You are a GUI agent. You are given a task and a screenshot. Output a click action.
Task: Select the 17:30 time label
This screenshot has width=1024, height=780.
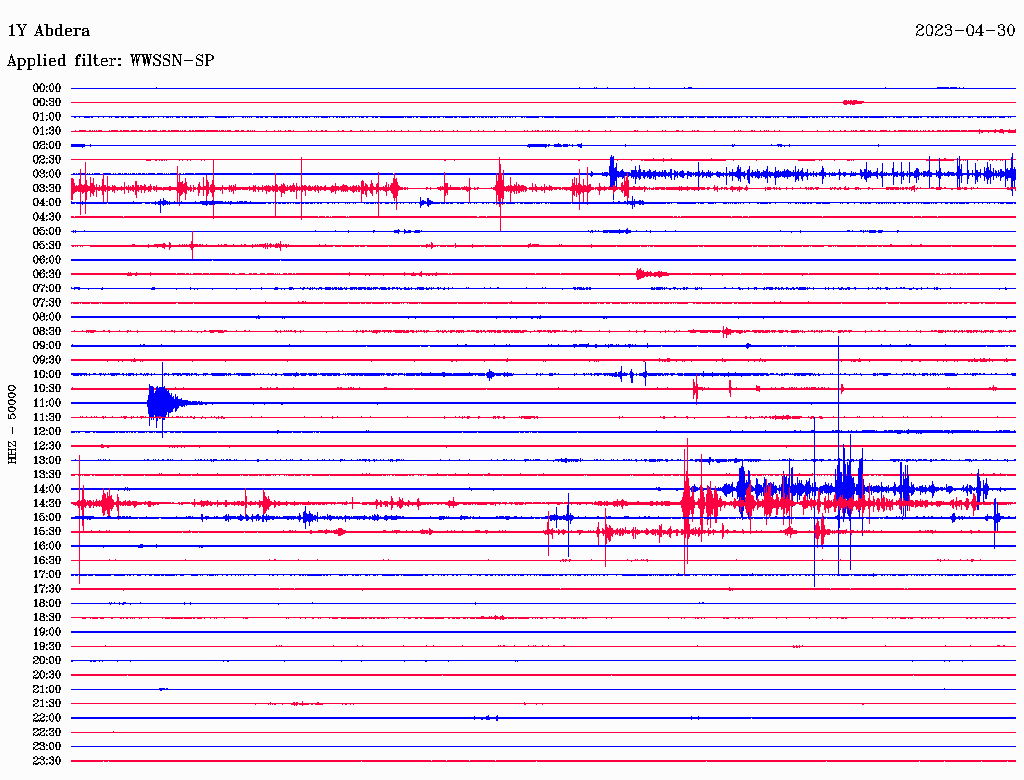[x=47, y=589]
